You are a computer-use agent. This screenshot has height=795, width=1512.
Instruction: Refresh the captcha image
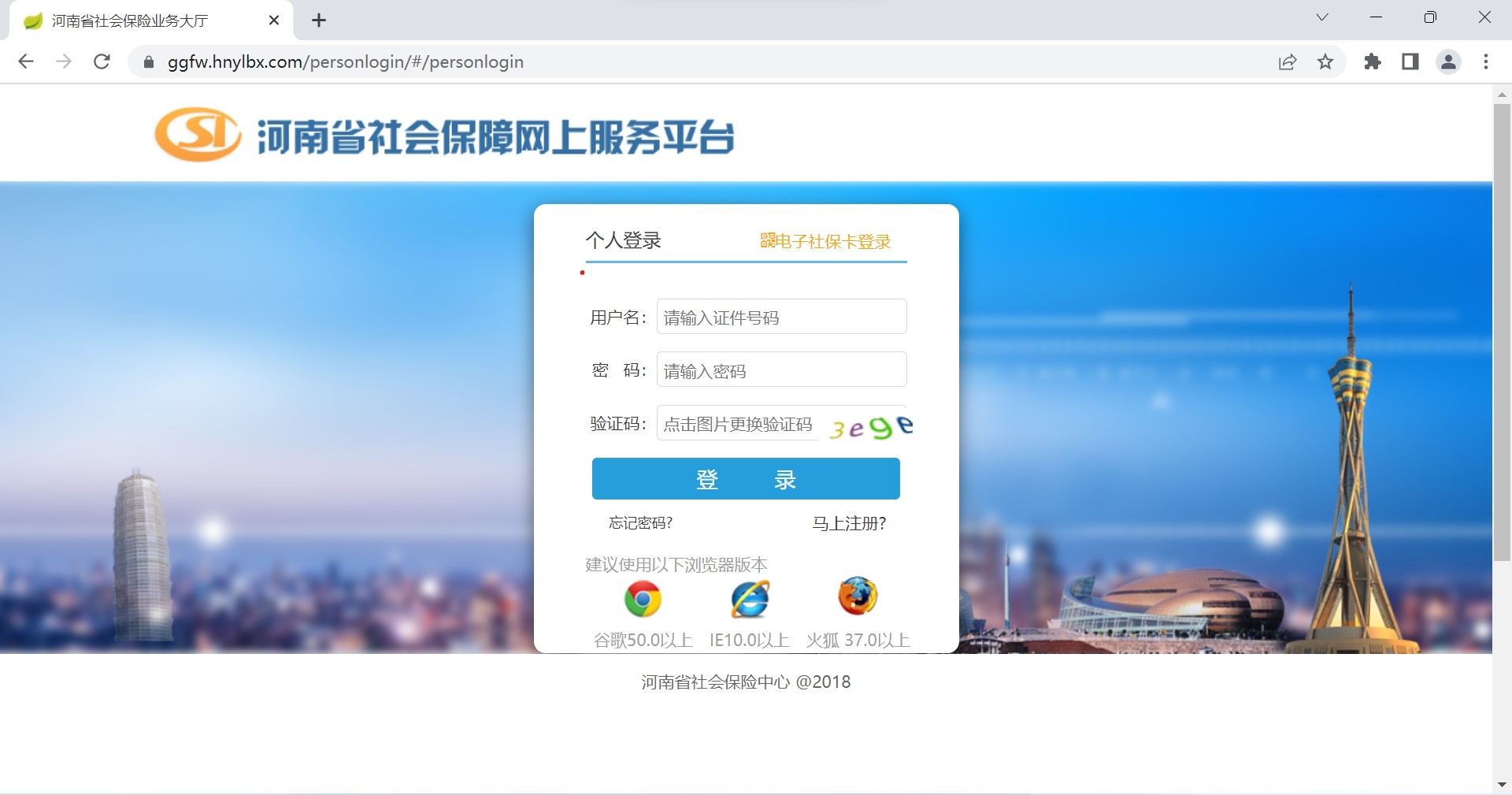(x=869, y=426)
